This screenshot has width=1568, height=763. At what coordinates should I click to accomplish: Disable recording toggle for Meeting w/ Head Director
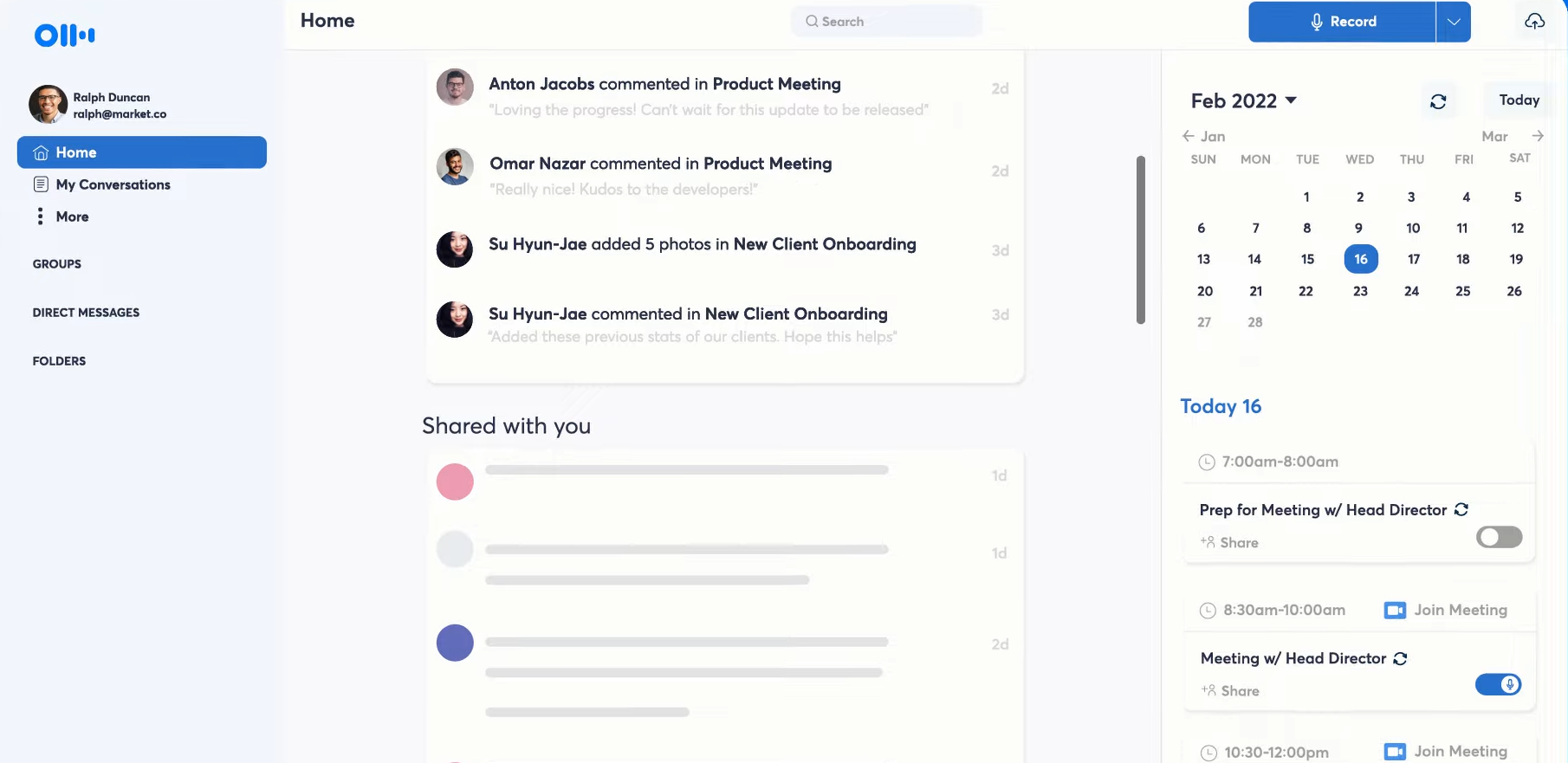coord(1499,684)
